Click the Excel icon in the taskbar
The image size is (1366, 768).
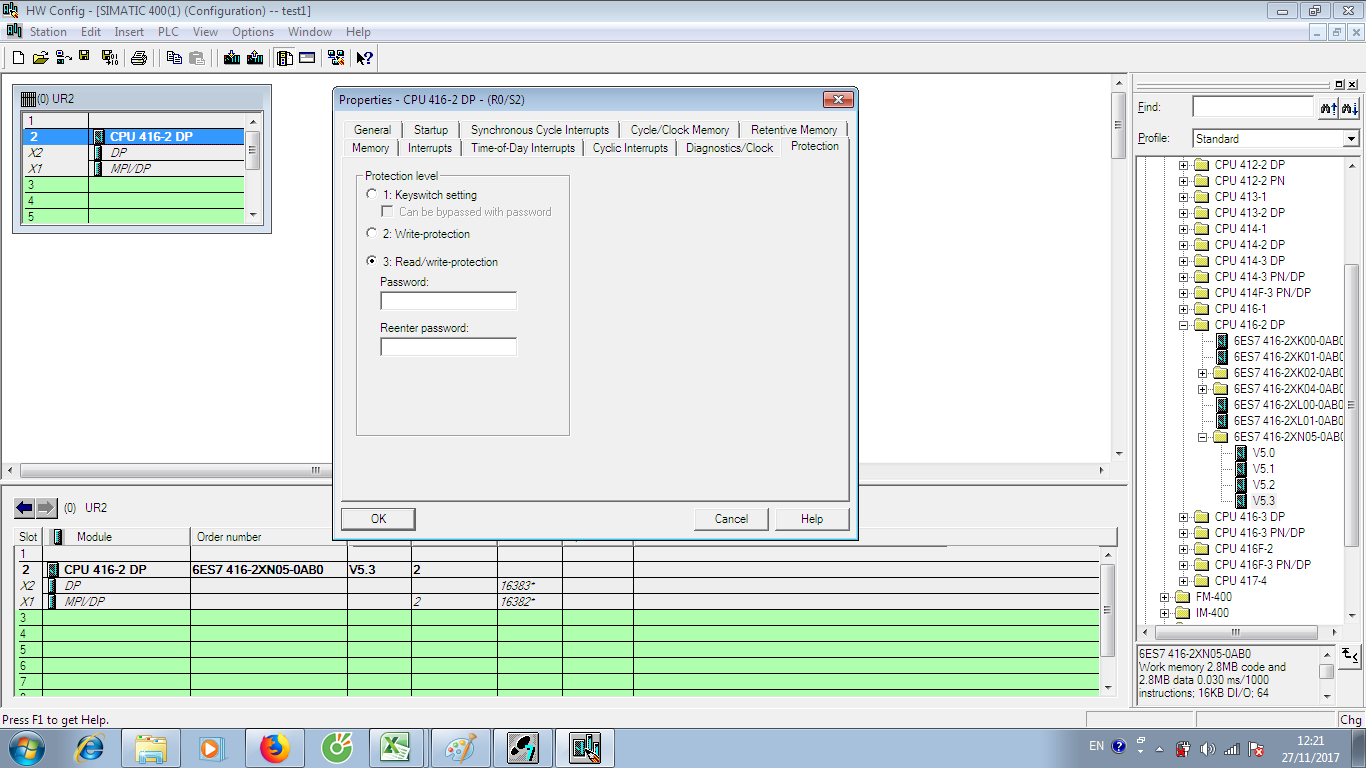tap(396, 747)
